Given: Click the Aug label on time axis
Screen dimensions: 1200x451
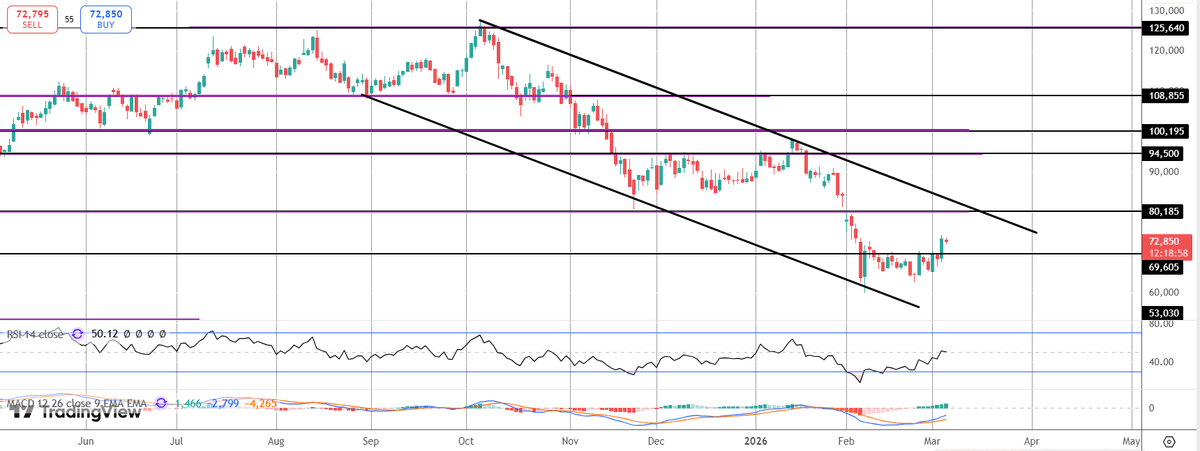Looking at the screenshot, I should pyautogui.click(x=277, y=440).
